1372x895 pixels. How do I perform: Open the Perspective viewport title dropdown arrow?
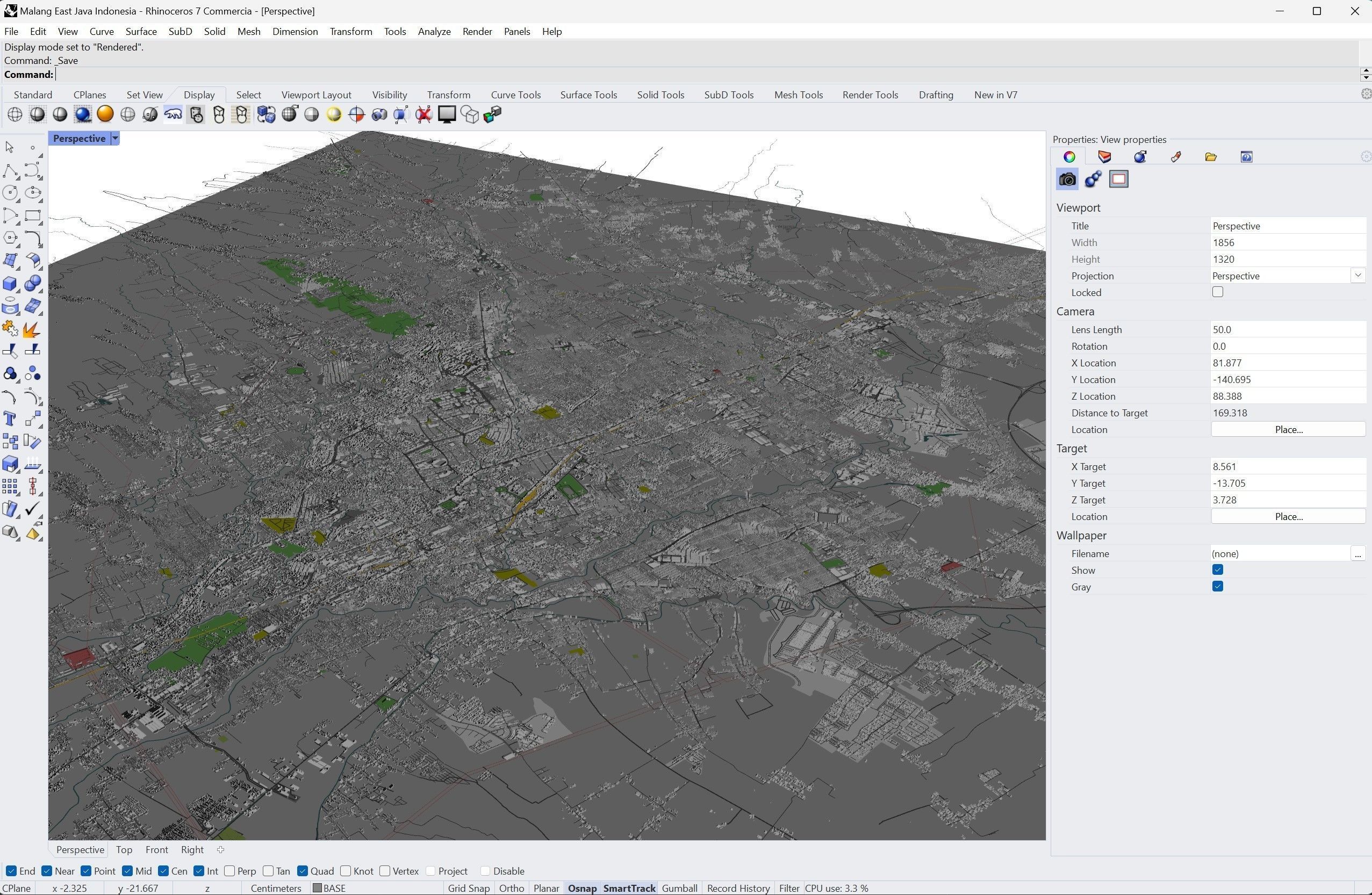[x=116, y=138]
